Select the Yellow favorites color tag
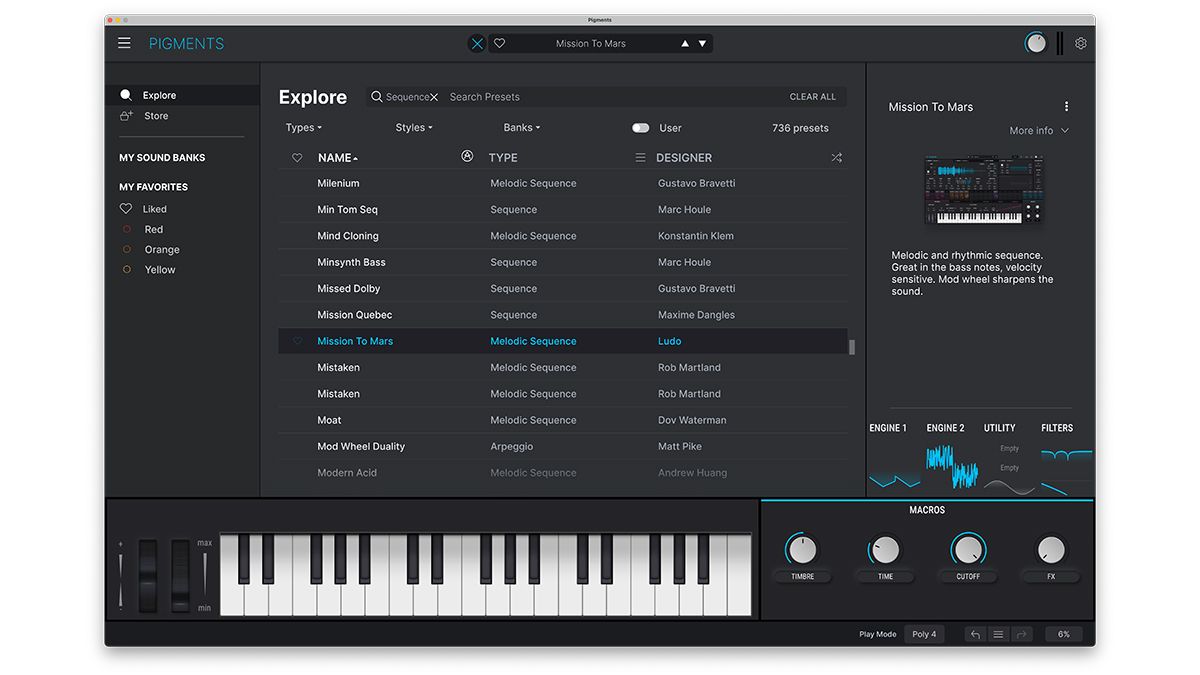Viewport: 1200px width, 675px height. coord(127,270)
